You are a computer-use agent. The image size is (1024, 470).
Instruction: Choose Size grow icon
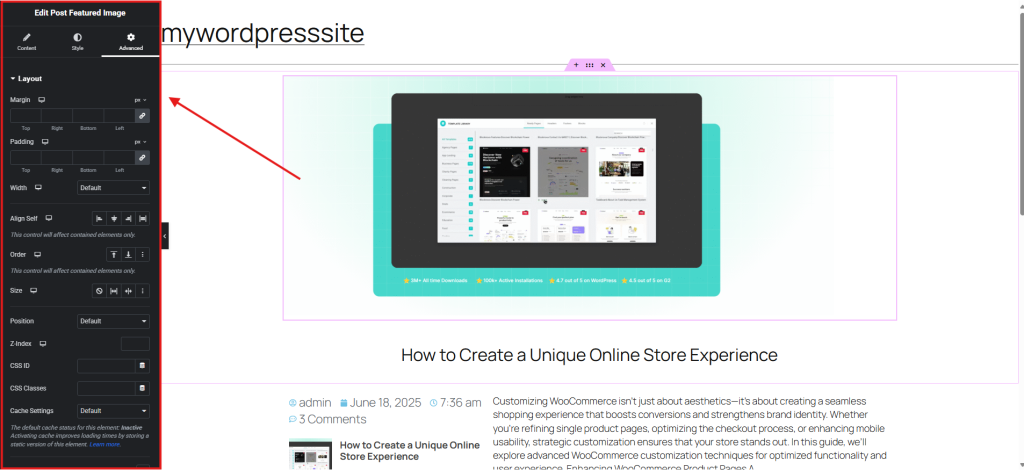click(113, 291)
